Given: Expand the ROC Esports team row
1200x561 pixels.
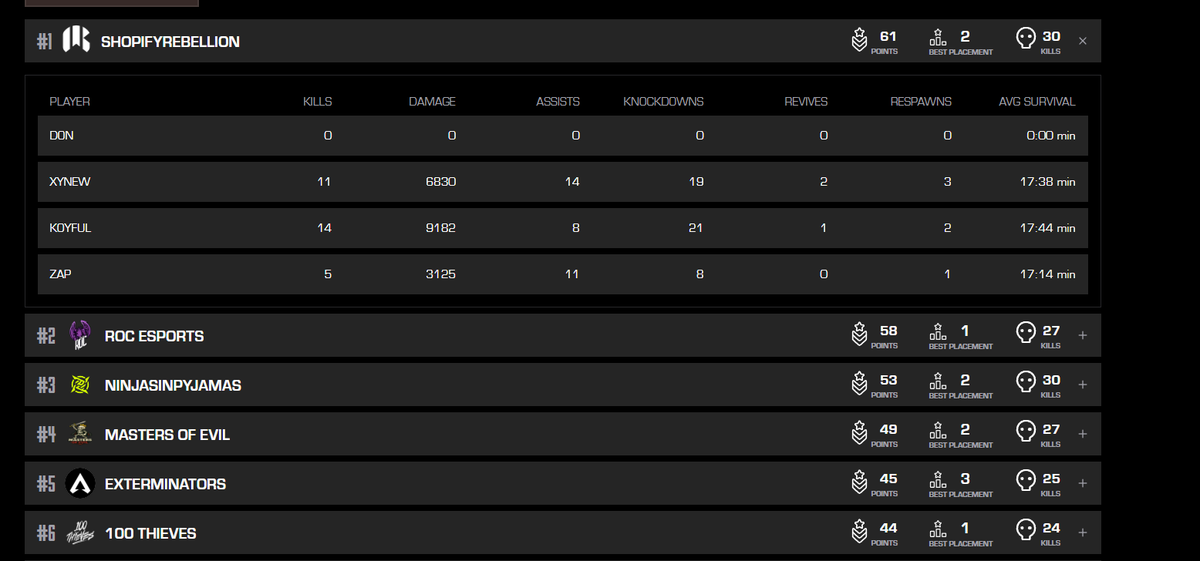Looking at the screenshot, I should [x=1083, y=336].
